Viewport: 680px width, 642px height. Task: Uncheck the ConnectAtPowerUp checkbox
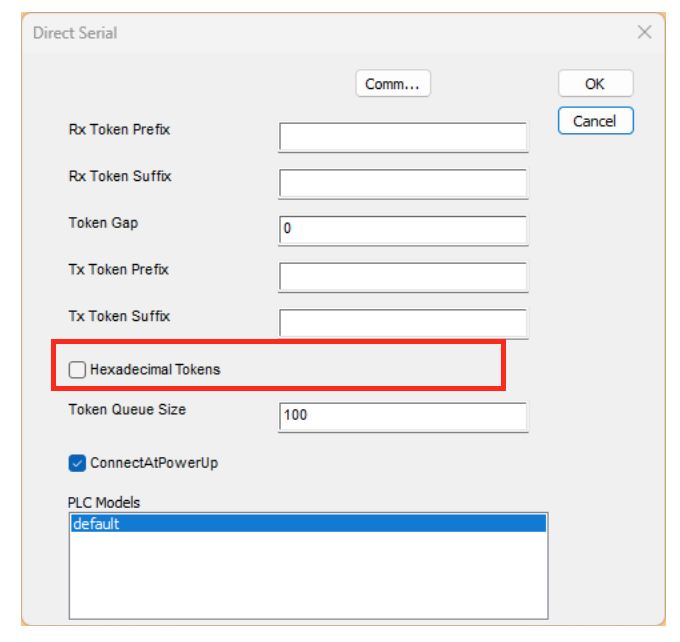(x=77, y=463)
